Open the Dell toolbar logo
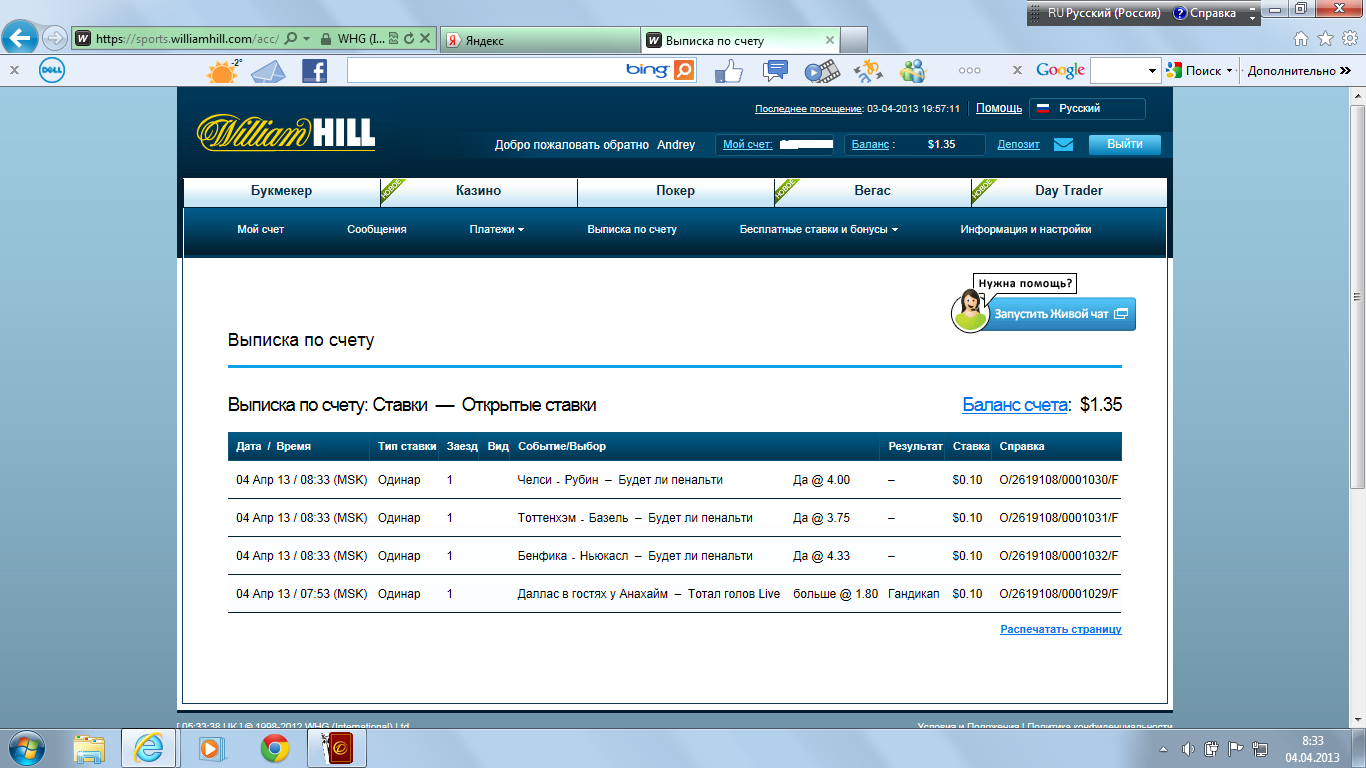The height and width of the screenshot is (768, 1366). tap(52, 70)
